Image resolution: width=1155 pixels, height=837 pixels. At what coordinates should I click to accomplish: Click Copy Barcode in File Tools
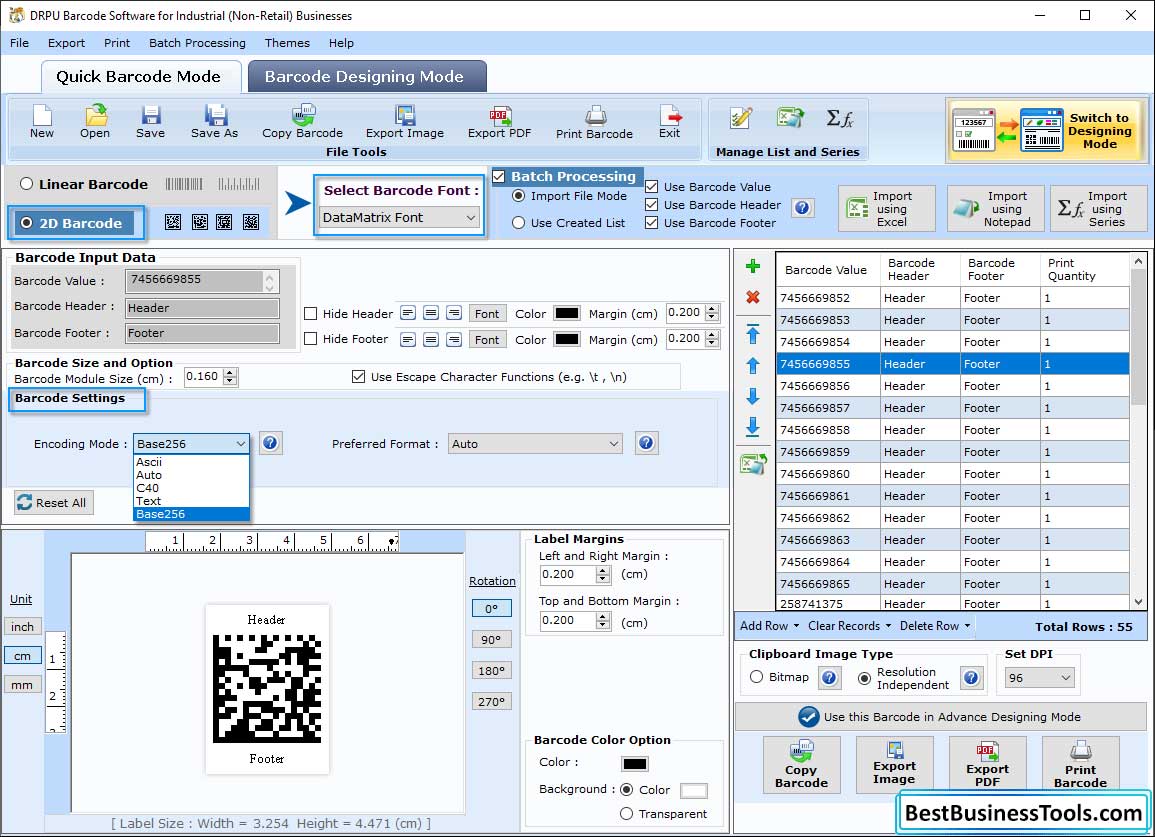click(x=303, y=122)
